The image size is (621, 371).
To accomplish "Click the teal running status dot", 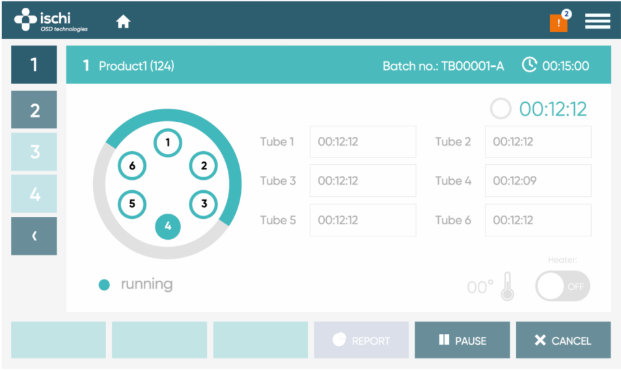I will click(104, 285).
